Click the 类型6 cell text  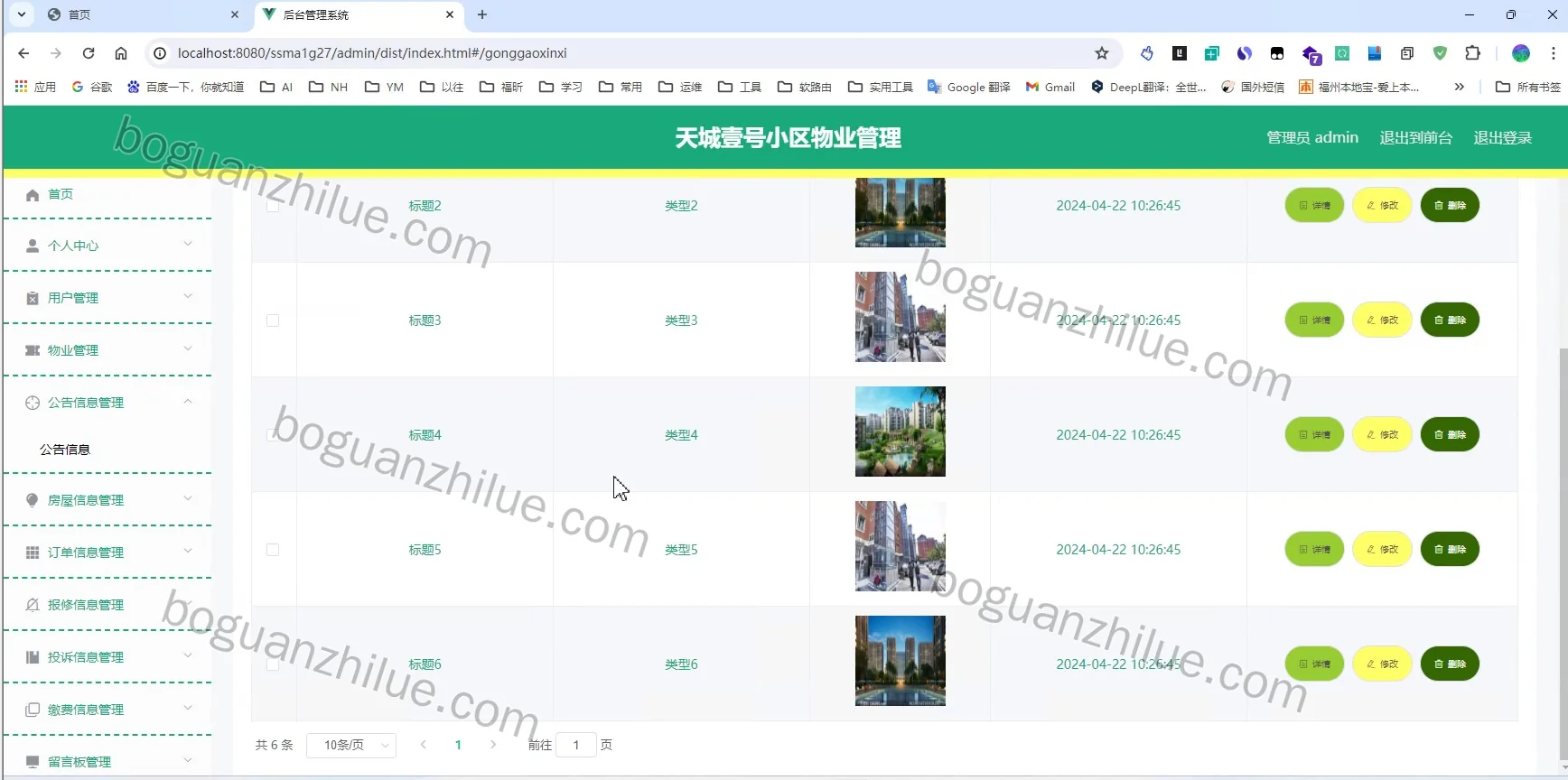pos(681,664)
